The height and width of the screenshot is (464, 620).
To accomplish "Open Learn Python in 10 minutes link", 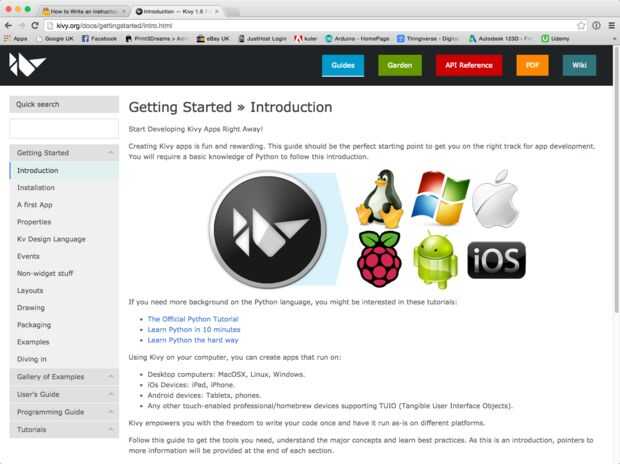I will tap(194, 330).
